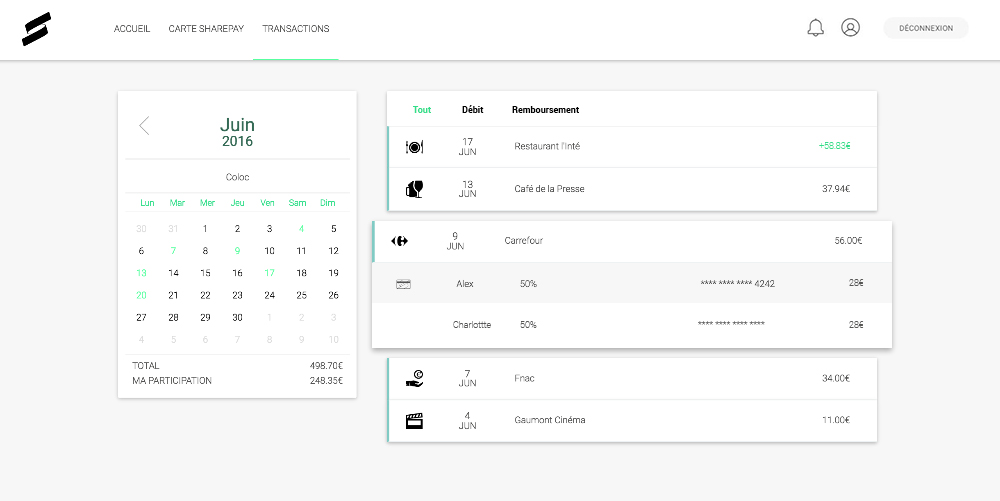Click the 56.00€ amount
The height and width of the screenshot is (501, 1000).
(848, 241)
